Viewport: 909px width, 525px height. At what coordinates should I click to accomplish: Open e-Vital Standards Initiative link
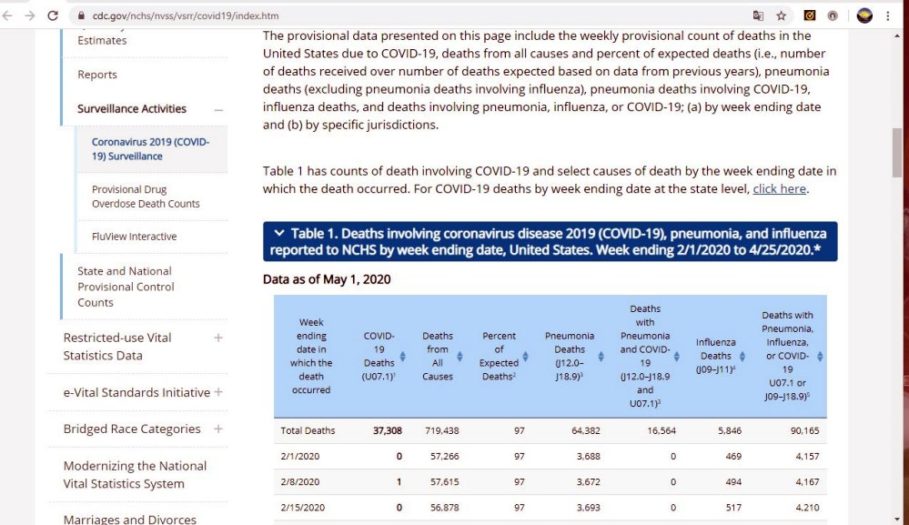[136, 392]
